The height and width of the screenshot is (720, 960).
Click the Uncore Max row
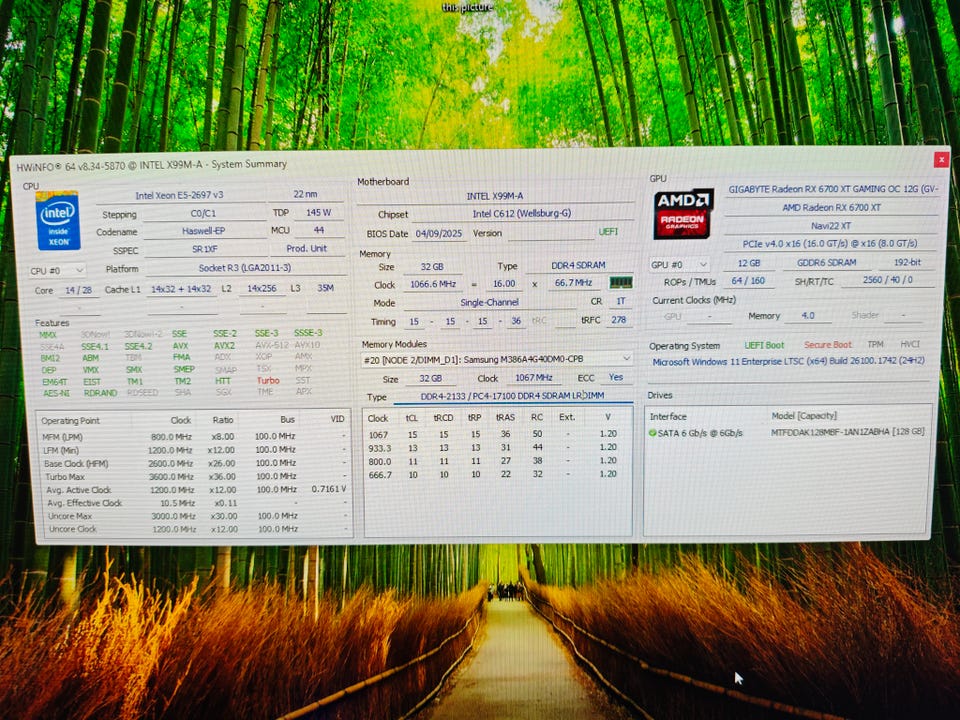click(195, 516)
